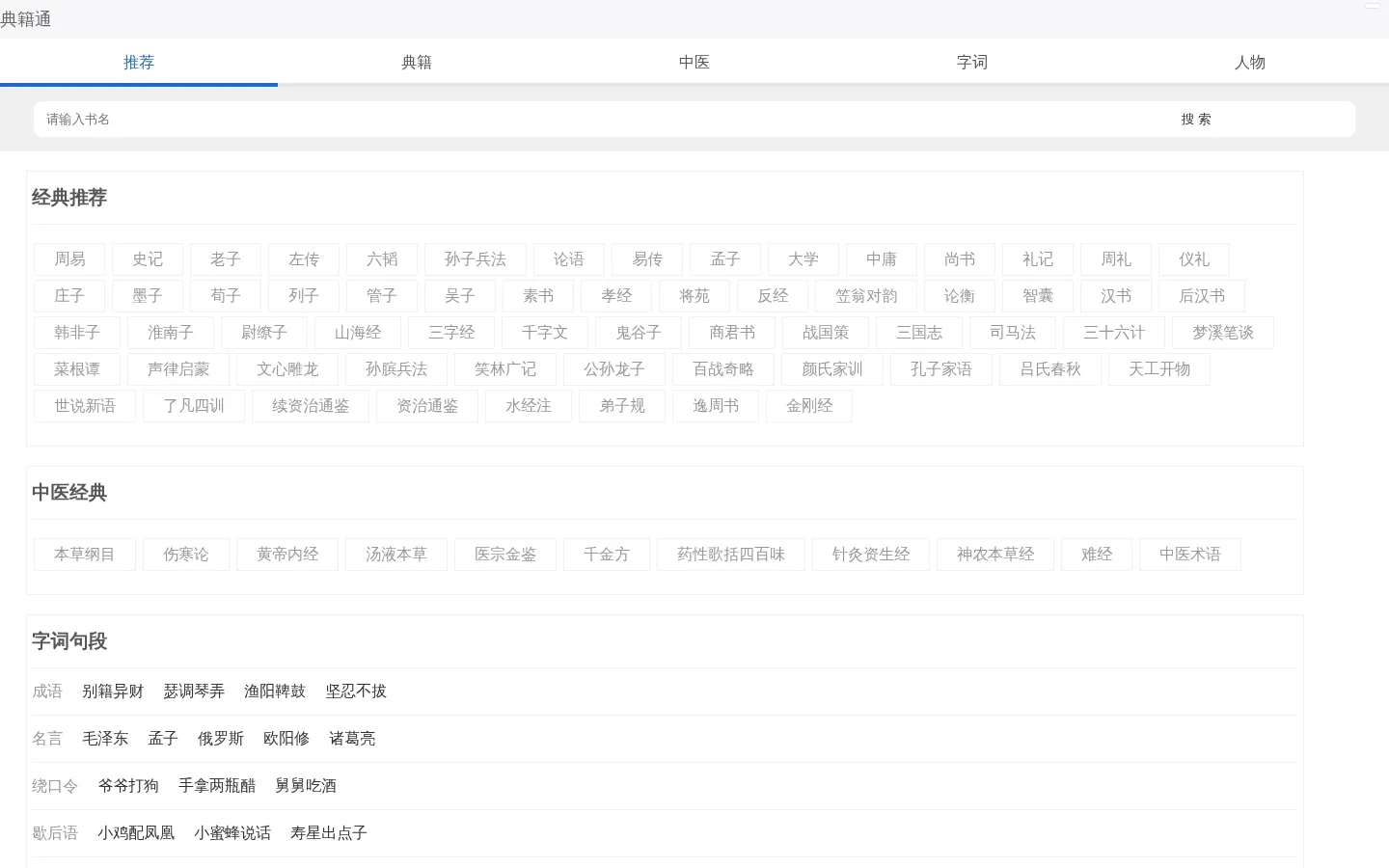Viewport: 1389px width, 868px height.
Task: Click the 绕口令 category label
Action: point(55,786)
